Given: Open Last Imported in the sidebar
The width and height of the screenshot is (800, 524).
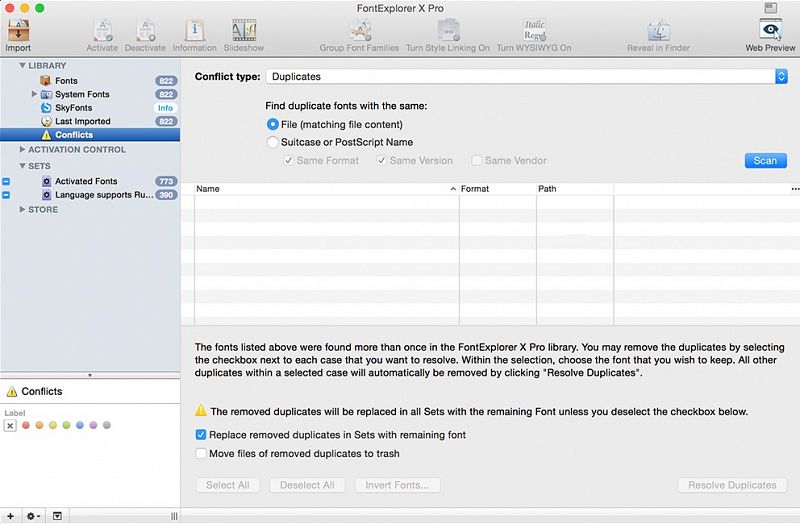Looking at the screenshot, I should (x=82, y=121).
